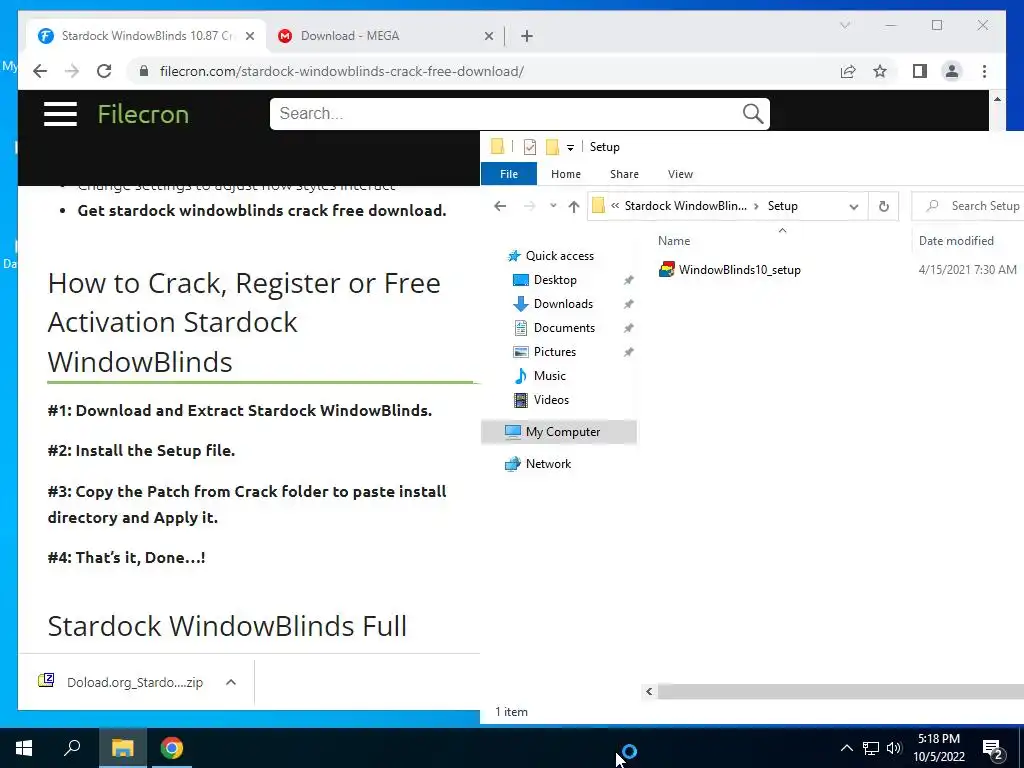The image size is (1024, 768).
Task: Reload the Filecron page
Action: 104,71
